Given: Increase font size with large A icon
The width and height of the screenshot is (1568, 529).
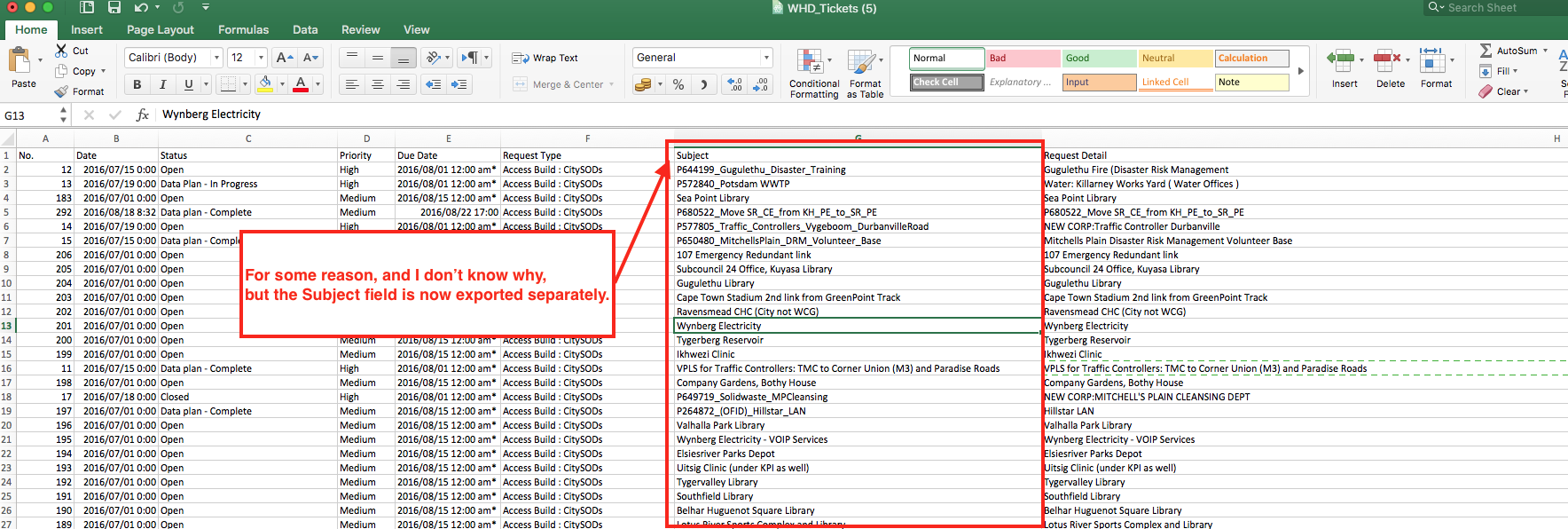Looking at the screenshot, I should [x=284, y=58].
